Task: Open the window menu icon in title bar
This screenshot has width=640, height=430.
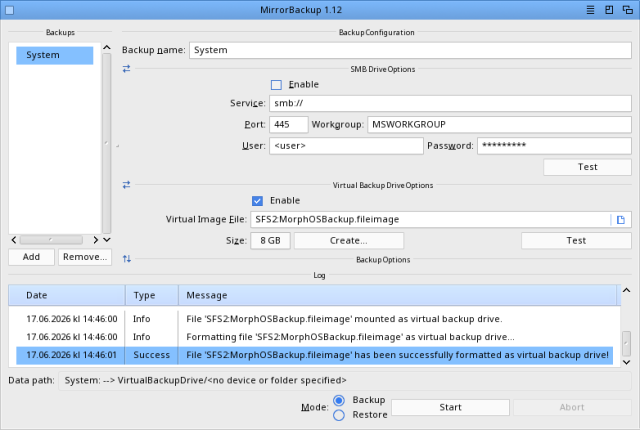Action: coord(590,10)
